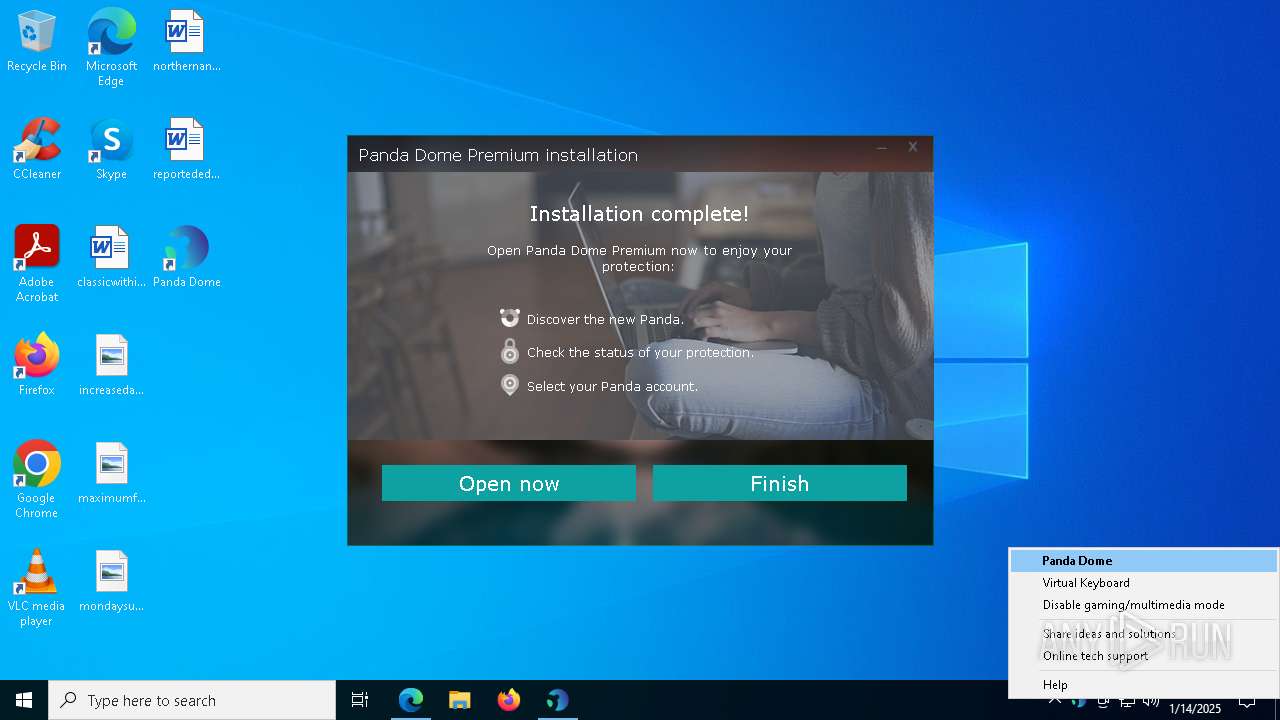Screen dimensions: 1280x720
Task: Launch Firefox from the taskbar
Action: click(509, 700)
